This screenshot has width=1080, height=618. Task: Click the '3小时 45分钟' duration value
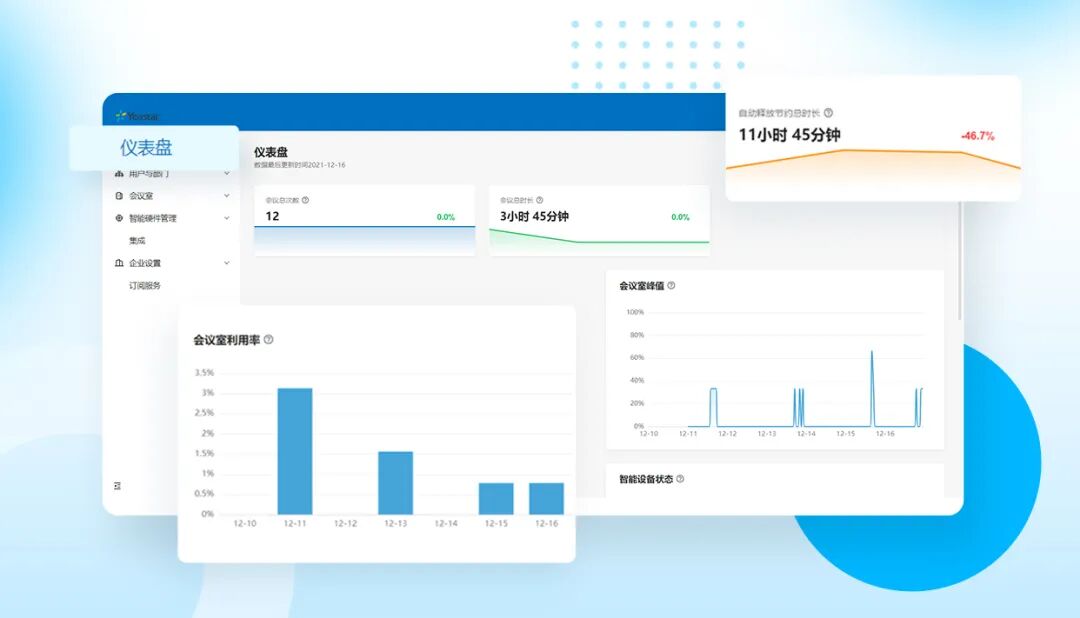(534, 216)
